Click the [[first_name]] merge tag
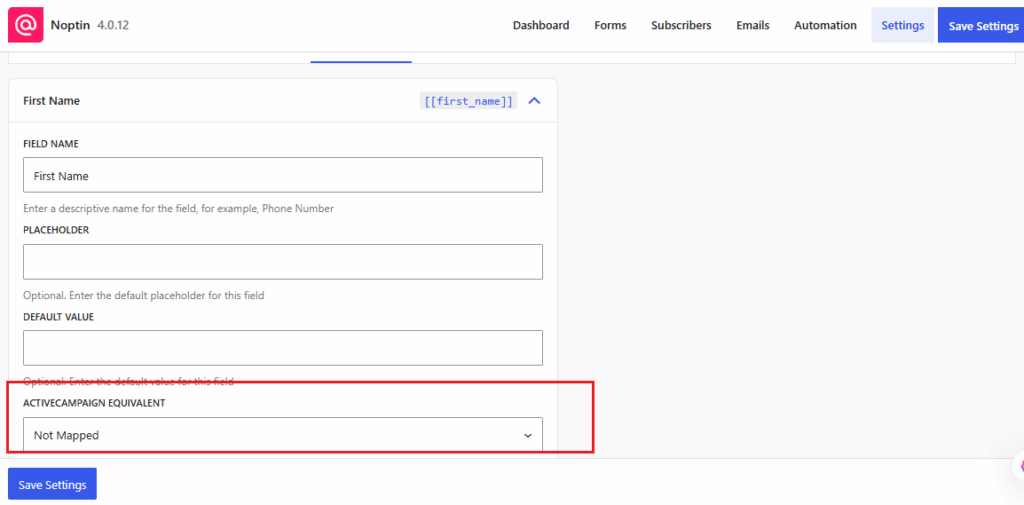Image resolution: width=1024 pixels, height=505 pixels. tap(468, 101)
